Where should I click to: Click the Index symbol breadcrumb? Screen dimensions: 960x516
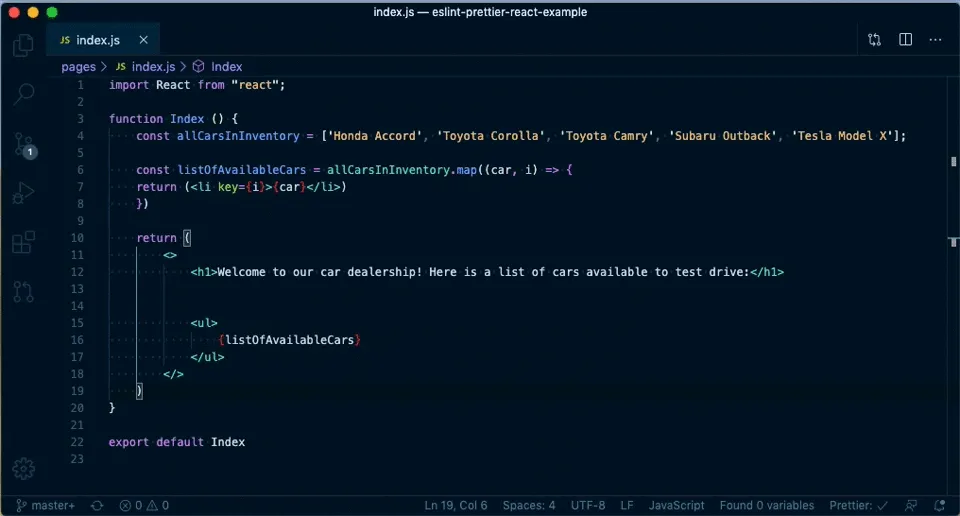coord(226,67)
